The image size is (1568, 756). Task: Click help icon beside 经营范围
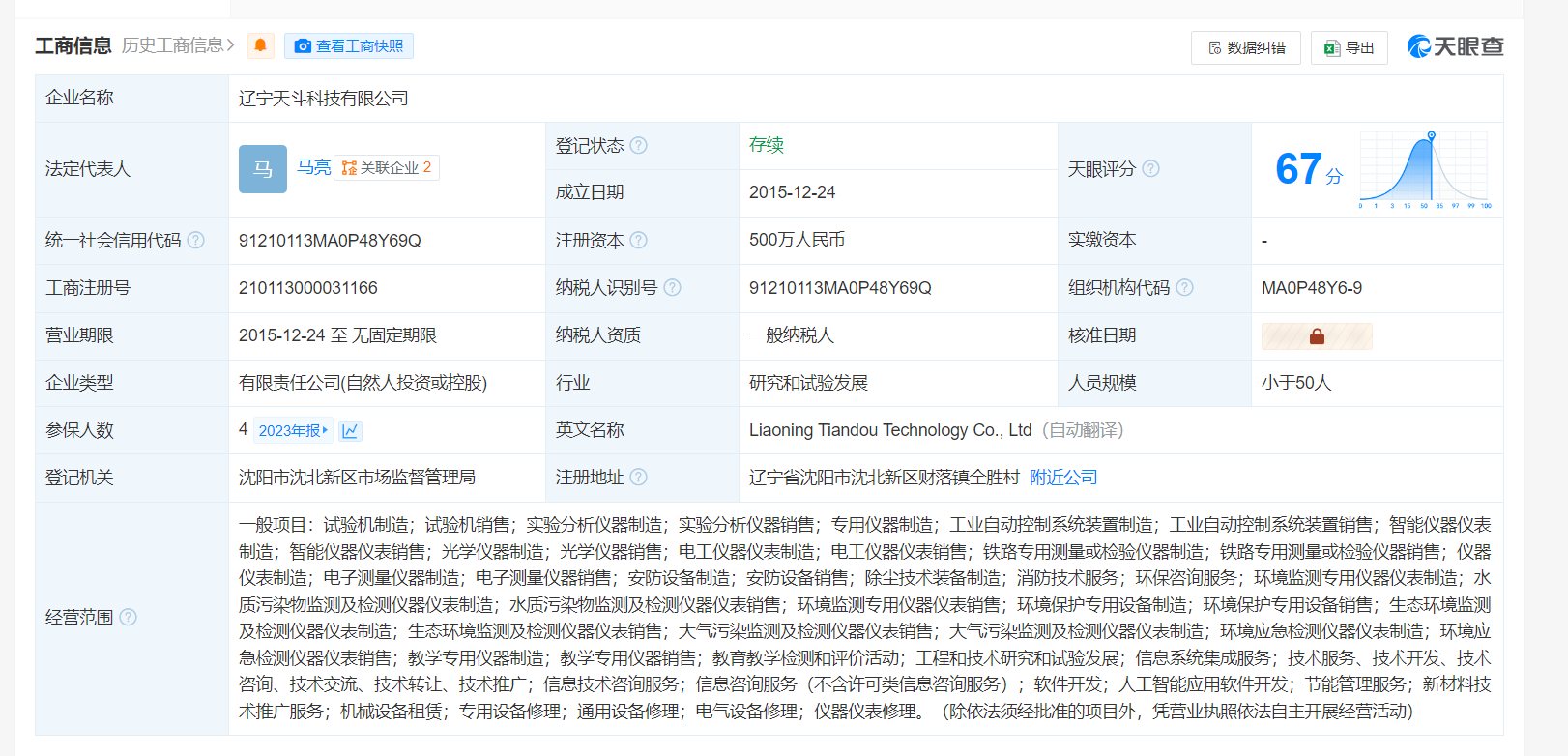(x=129, y=617)
